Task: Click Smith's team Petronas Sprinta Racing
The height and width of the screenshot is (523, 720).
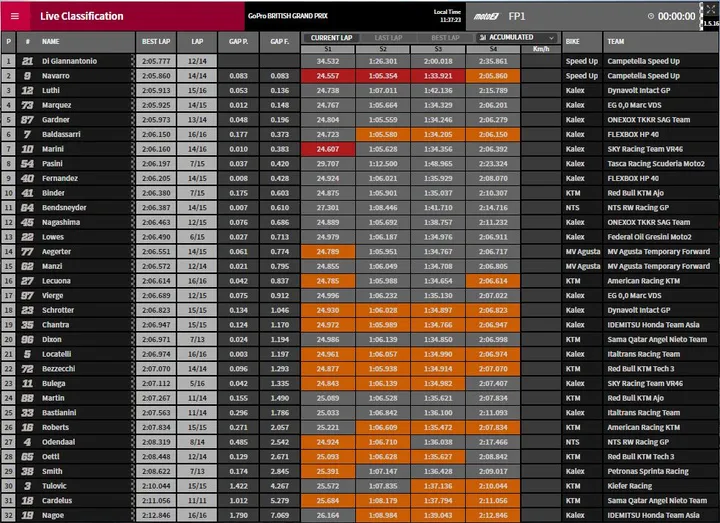Action: [x=648, y=471]
